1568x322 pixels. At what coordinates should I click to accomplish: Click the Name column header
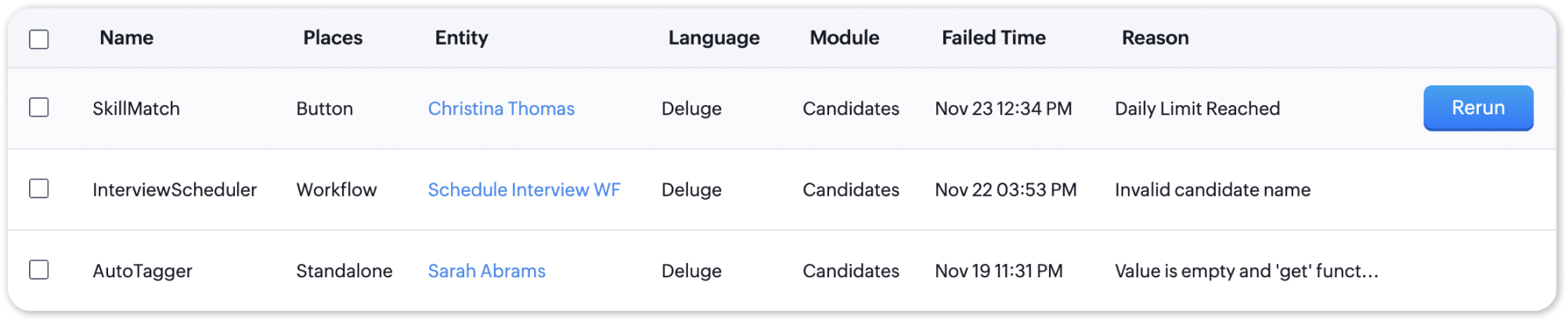(x=126, y=38)
